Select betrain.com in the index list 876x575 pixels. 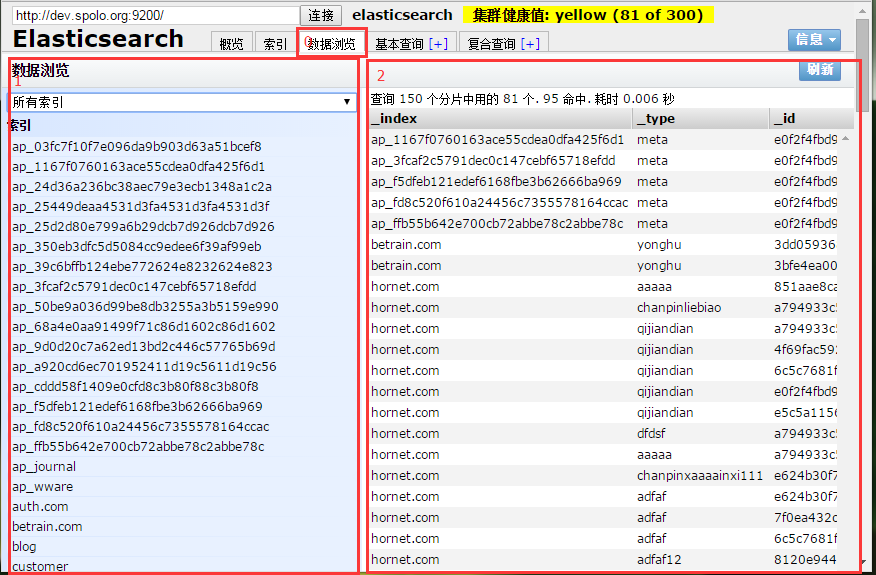point(47,527)
